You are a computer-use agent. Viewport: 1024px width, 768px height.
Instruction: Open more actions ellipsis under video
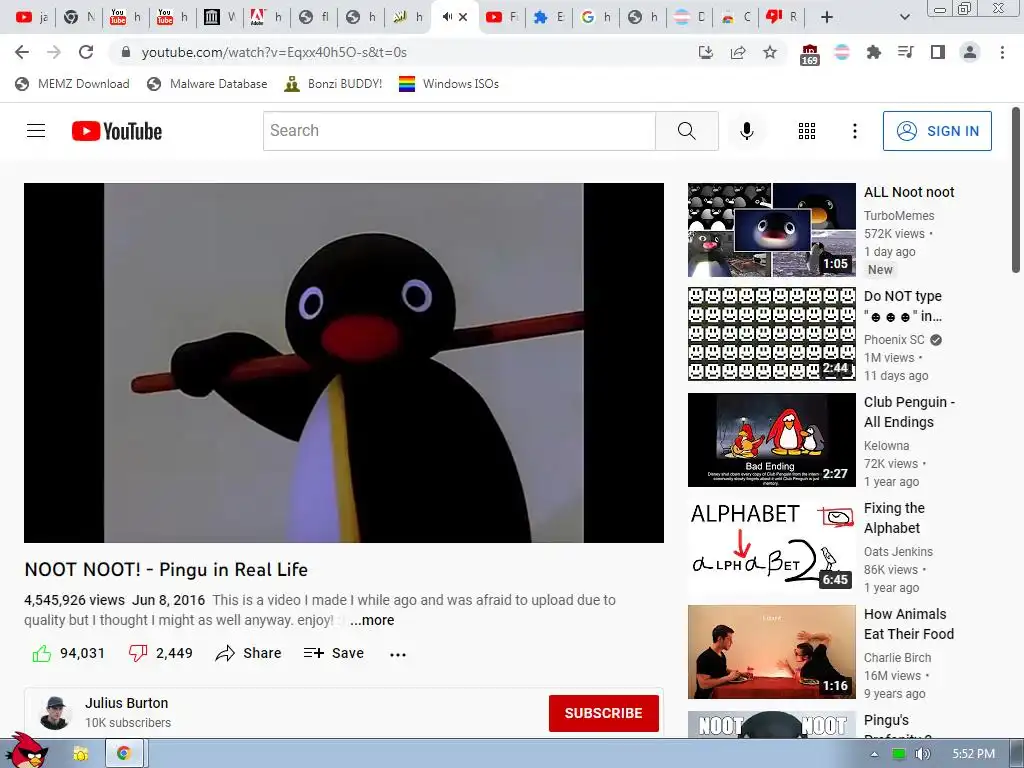(398, 654)
